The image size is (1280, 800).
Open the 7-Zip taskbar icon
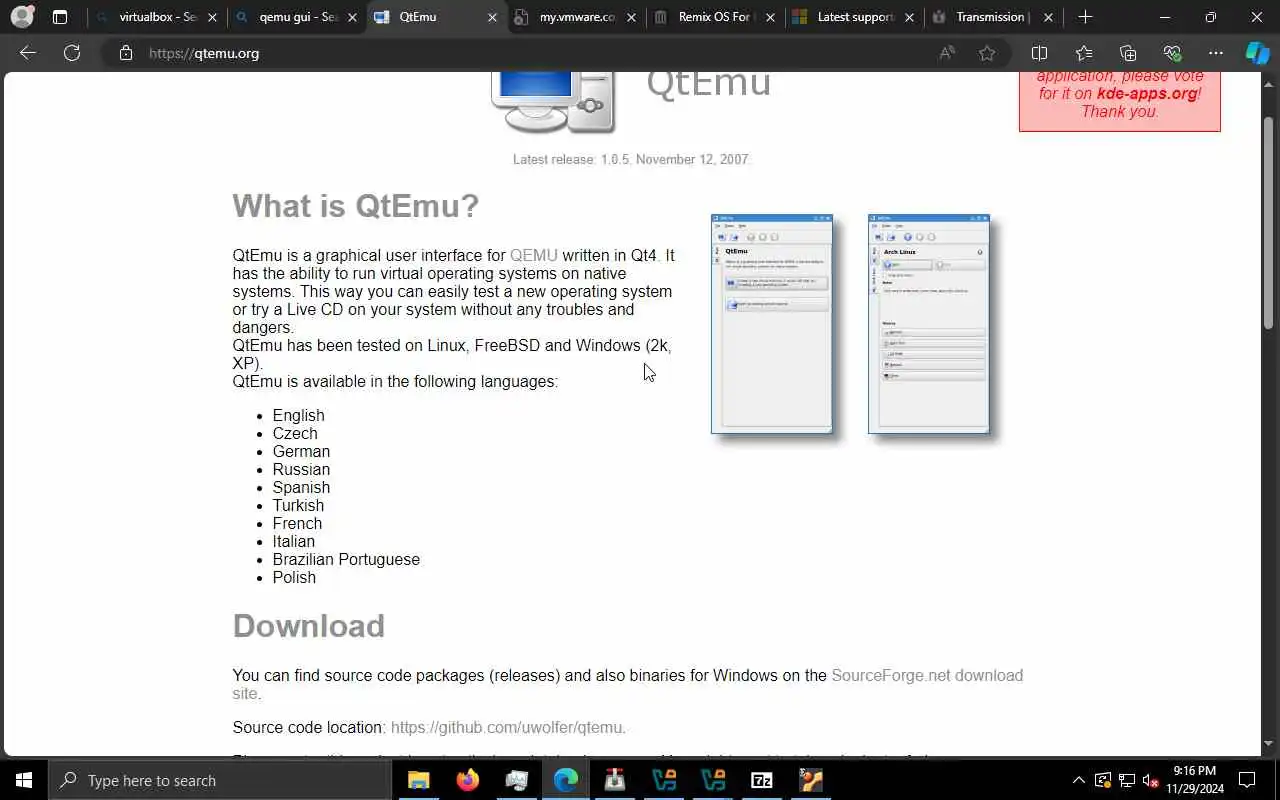coord(762,780)
